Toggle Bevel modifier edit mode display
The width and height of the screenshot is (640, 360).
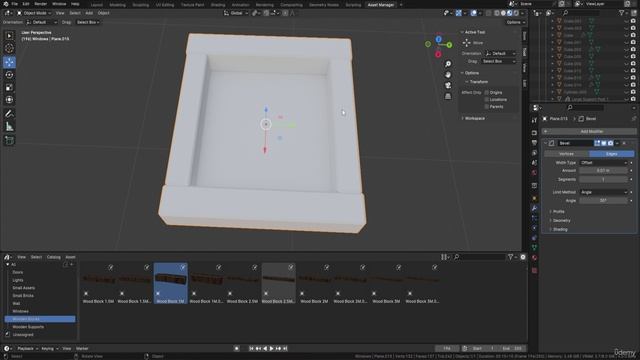point(597,143)
